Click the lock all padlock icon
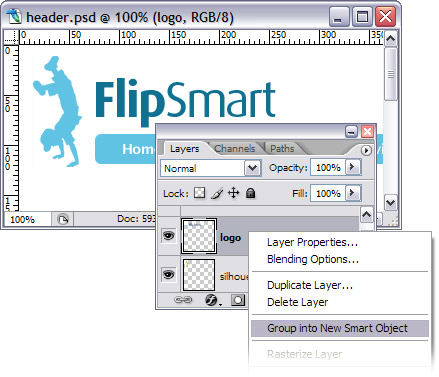Viewport: 439px width, 377px height. (x=250, y=193)
